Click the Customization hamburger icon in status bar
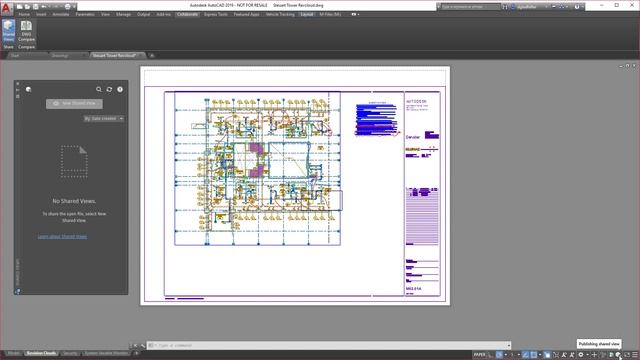This screenshot has width=640, height=360. click(x=635, y=355)
